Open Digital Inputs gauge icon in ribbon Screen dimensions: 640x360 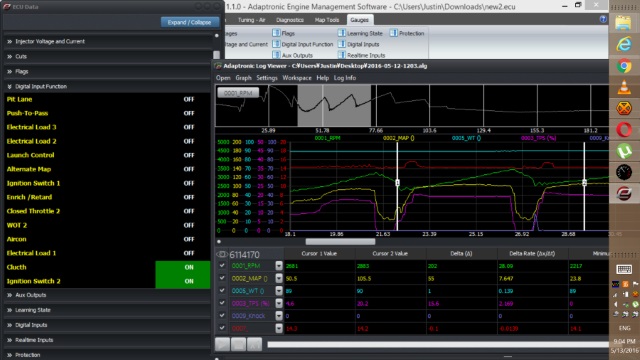click(x=342, y=44)
